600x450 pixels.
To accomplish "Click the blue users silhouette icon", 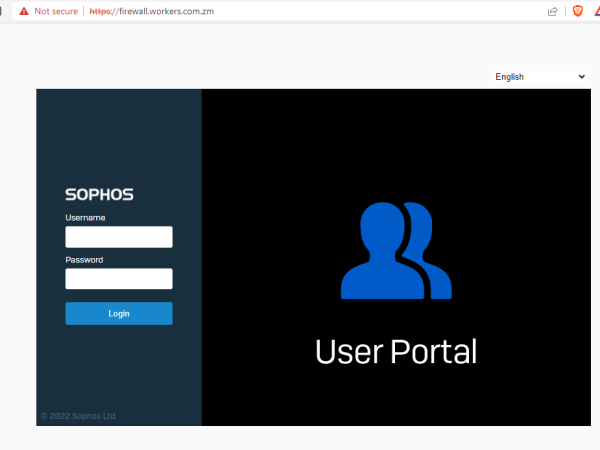I will point(396,250).
